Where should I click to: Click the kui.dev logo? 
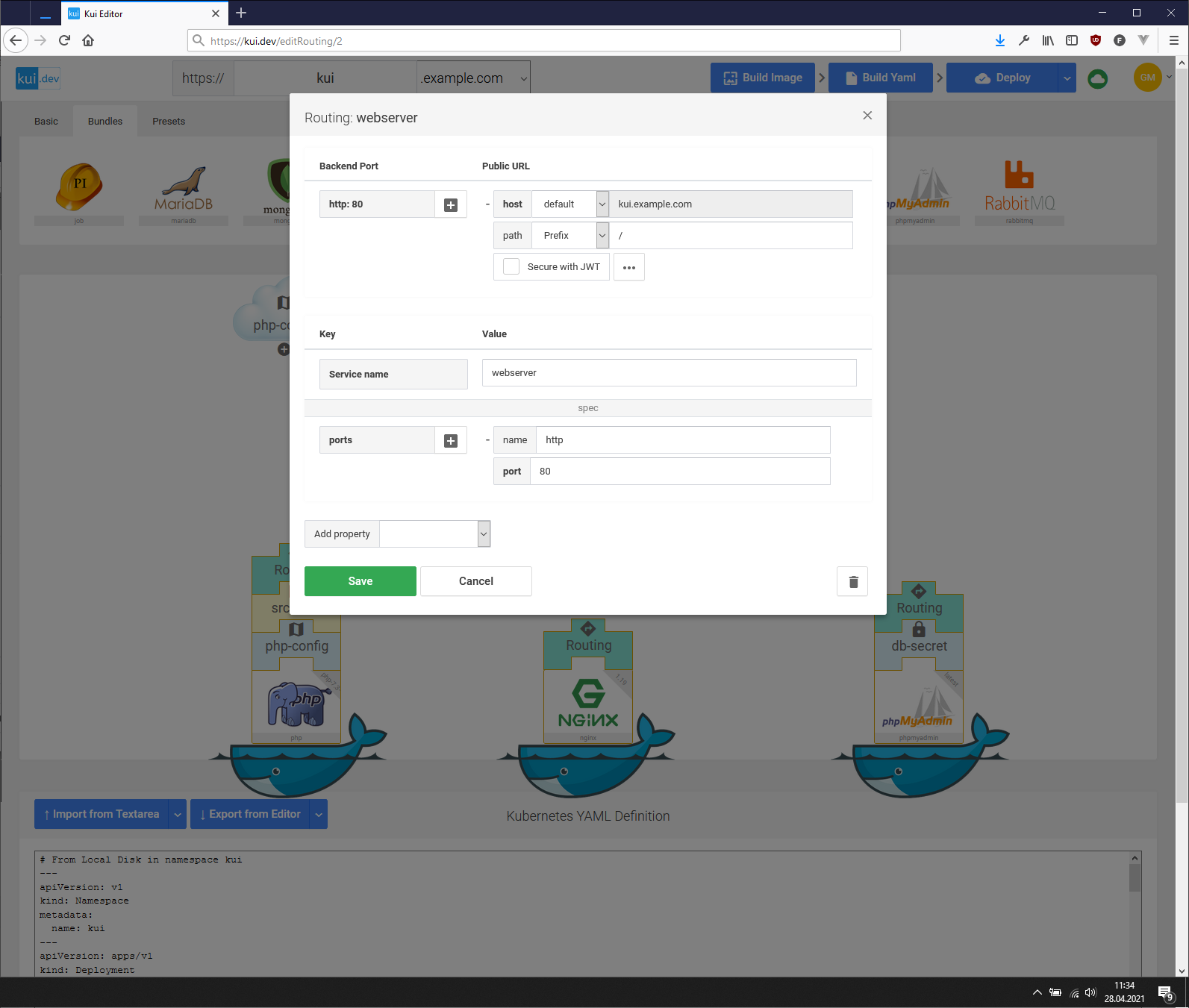38,78
